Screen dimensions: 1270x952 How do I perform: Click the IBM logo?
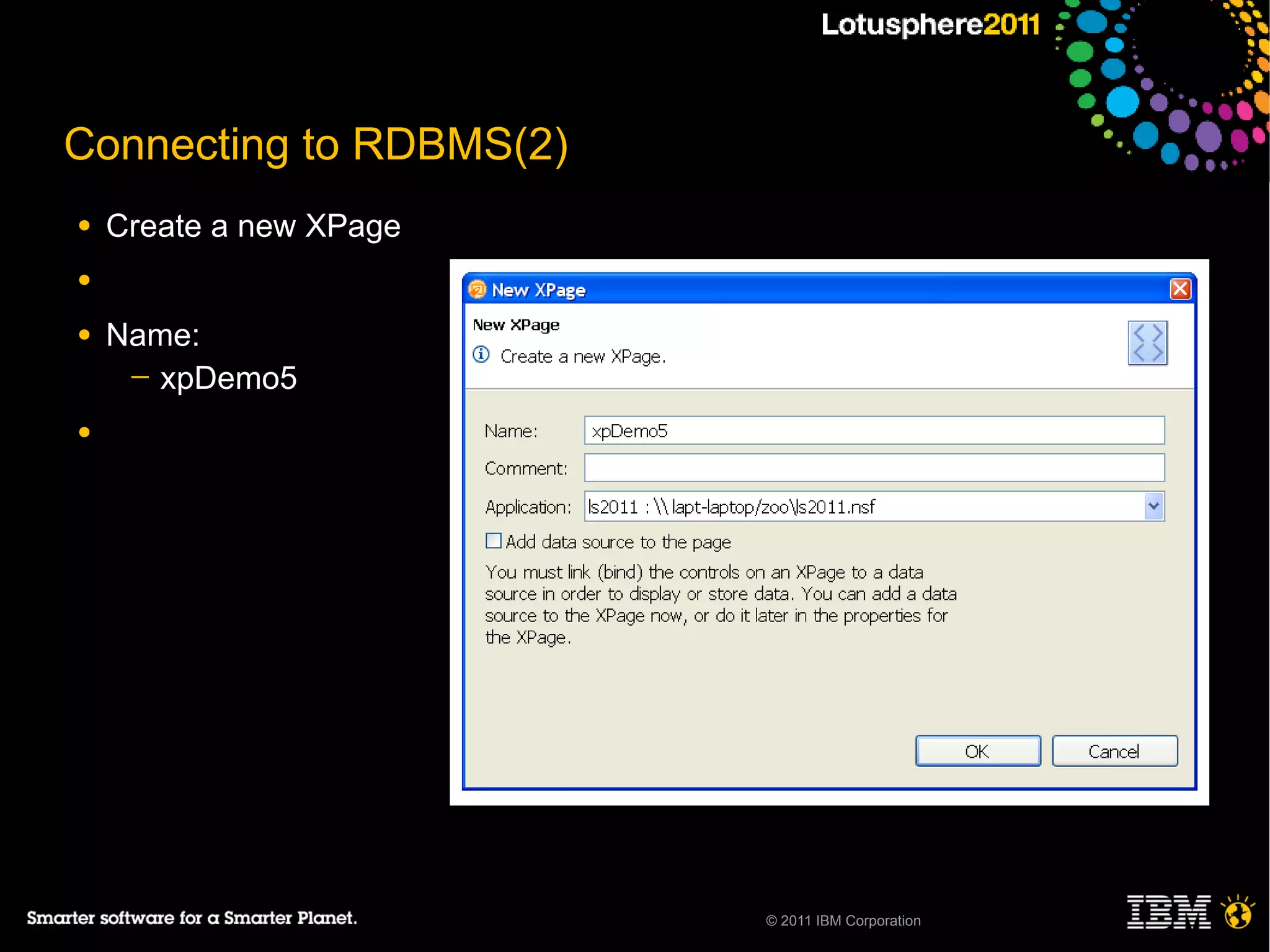click(1169, 912)
